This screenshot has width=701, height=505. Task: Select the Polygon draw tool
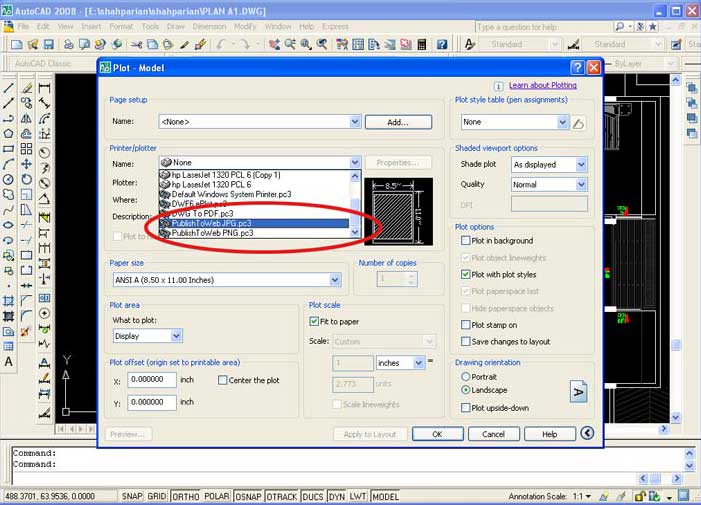pos(8,134)
